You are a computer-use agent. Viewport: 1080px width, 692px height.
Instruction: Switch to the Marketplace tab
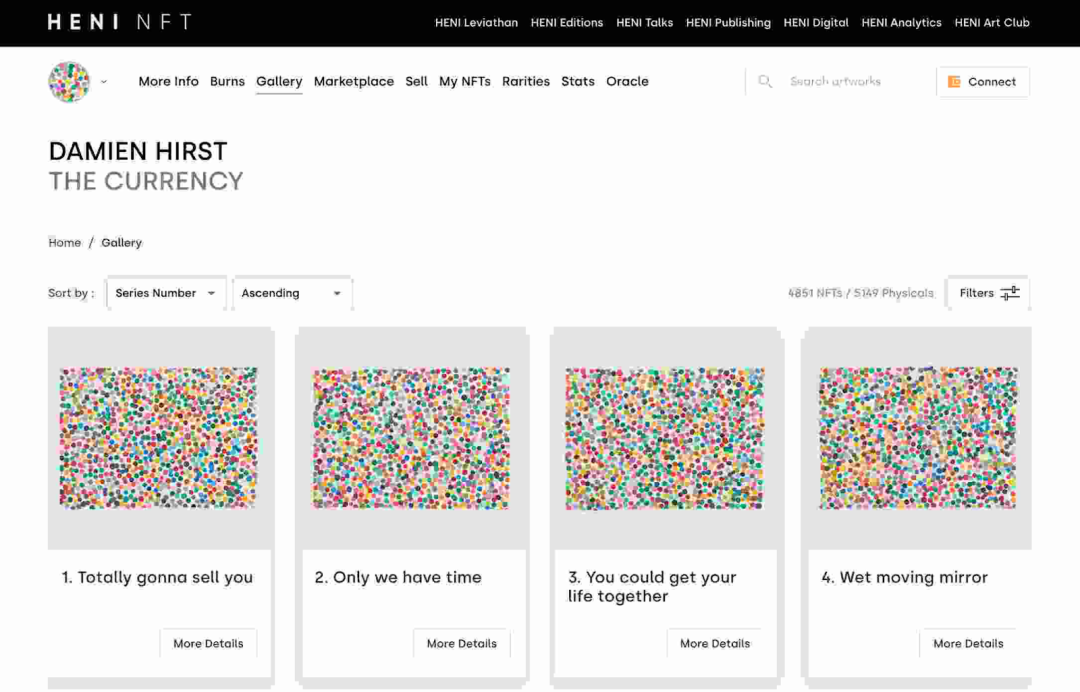click(354, 81)
